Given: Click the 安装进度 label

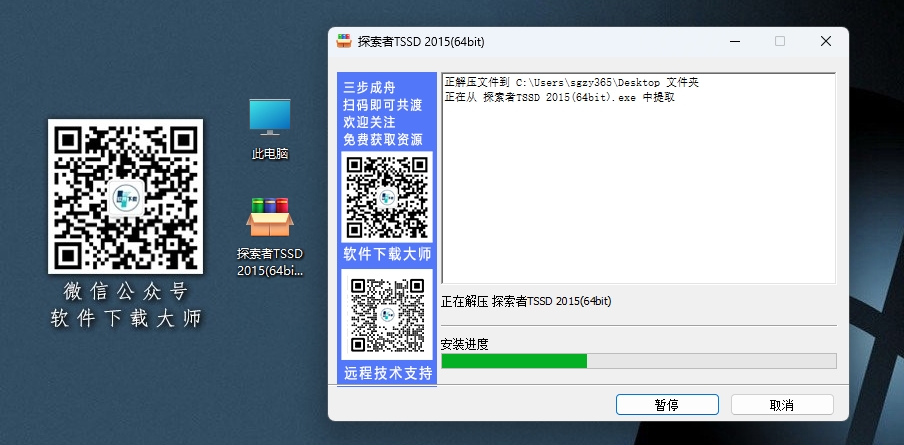Looking at the screenshot, I should coord(464,345).
